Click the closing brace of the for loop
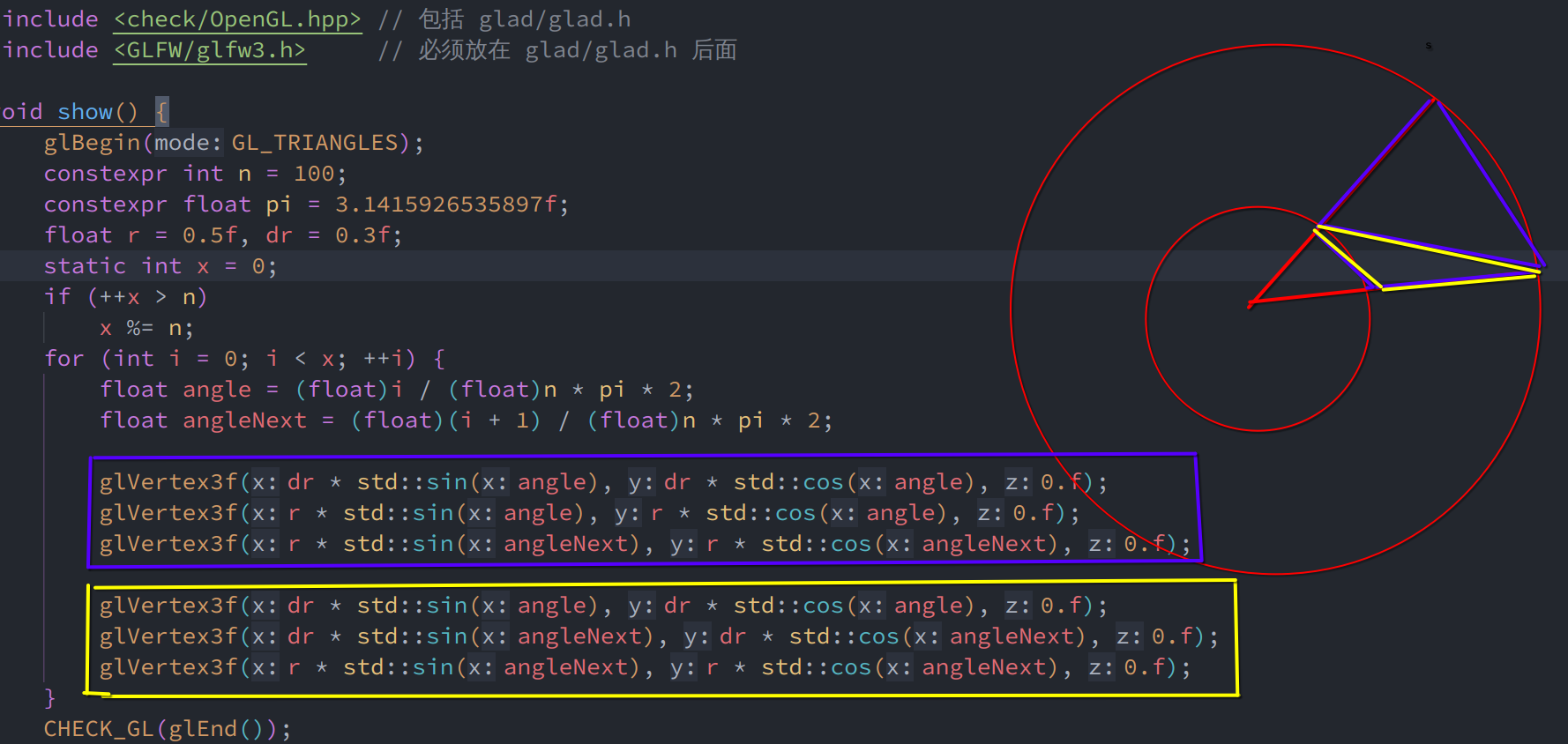The width and height of the screenshot is (1568, 744). point(50,698)
